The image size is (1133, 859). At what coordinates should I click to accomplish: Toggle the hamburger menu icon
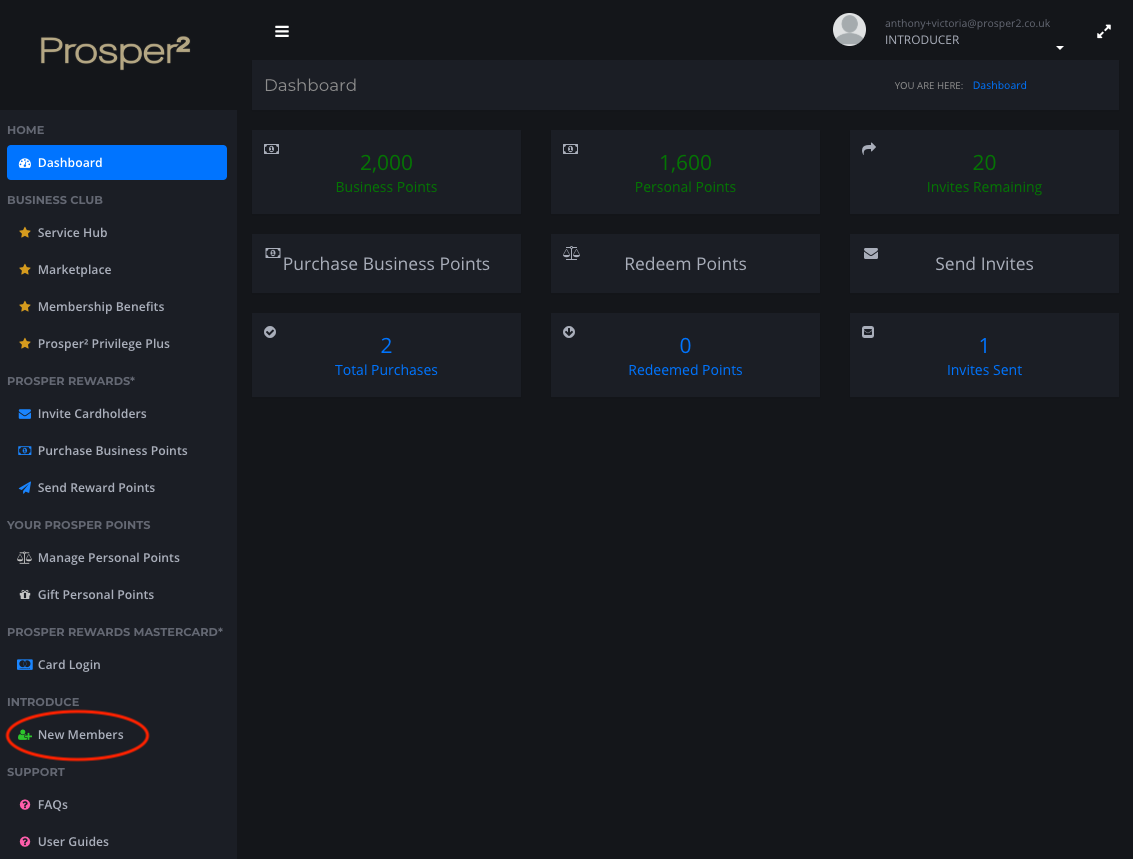(282, 32)
